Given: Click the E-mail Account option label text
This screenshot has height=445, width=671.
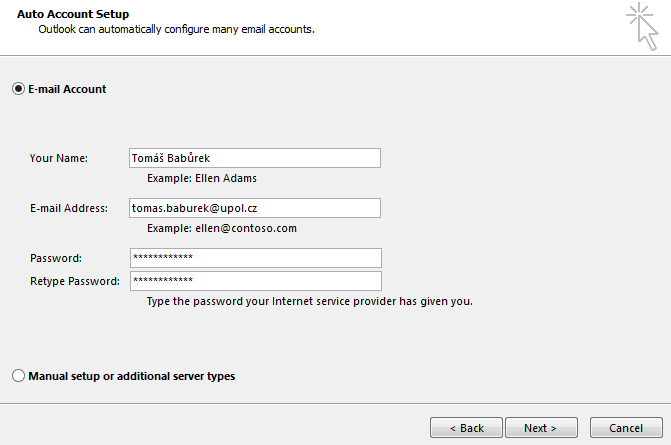Looking at the screenshot, I should 67,89.
